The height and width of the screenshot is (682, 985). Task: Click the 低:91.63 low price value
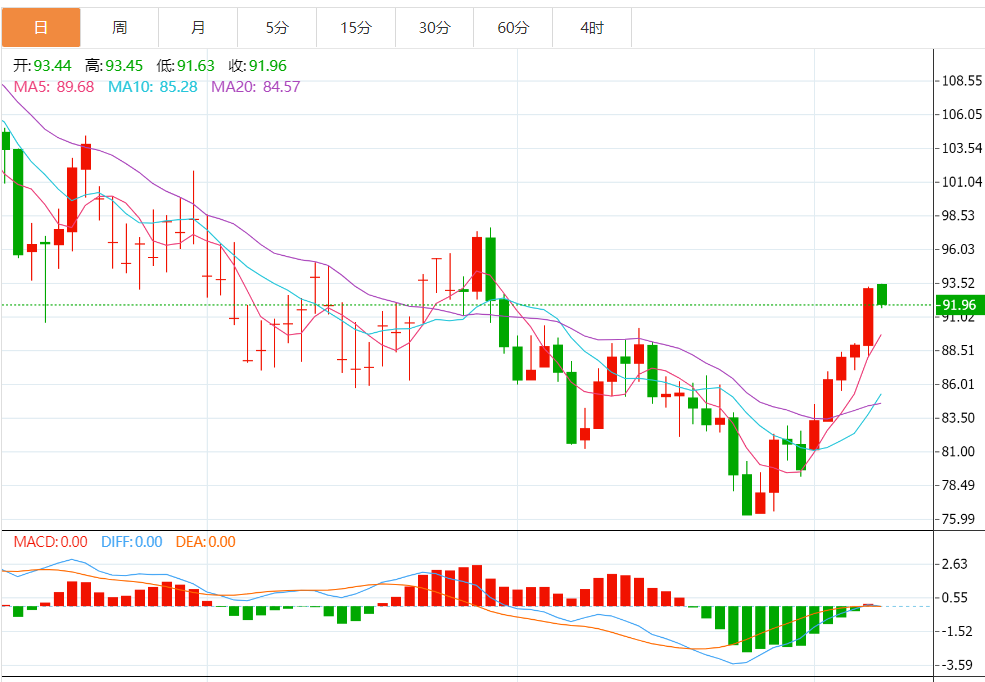tap(185, 66)
